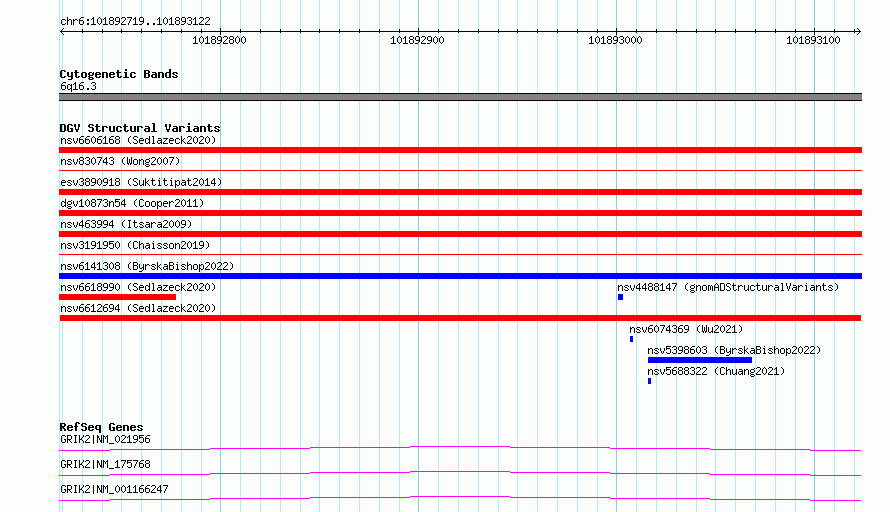Select variant label nsv463994 (Itsara2009)
890x512 pixels.
[126, 224]
